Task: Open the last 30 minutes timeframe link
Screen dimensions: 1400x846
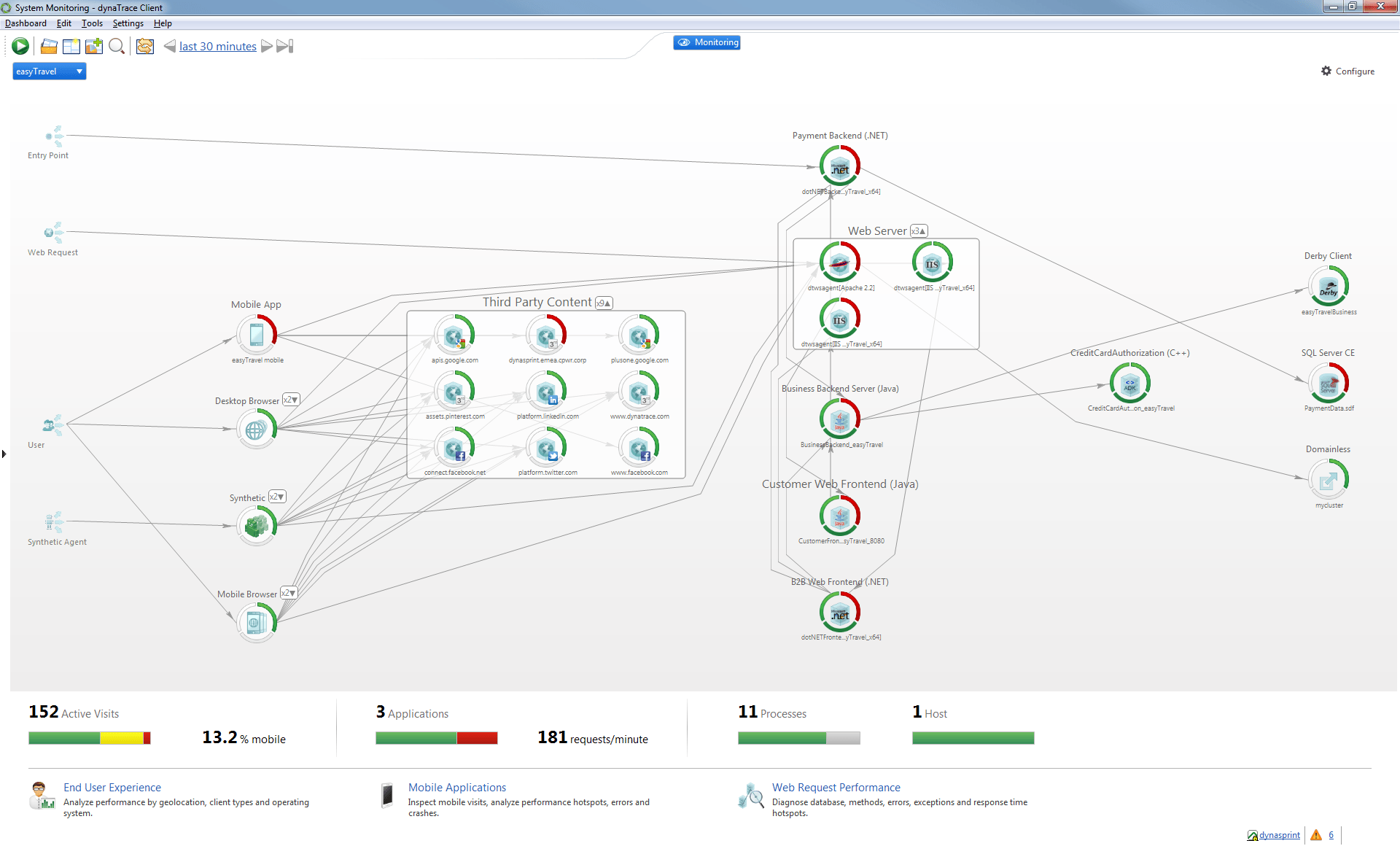Action: tap(218, 46)
